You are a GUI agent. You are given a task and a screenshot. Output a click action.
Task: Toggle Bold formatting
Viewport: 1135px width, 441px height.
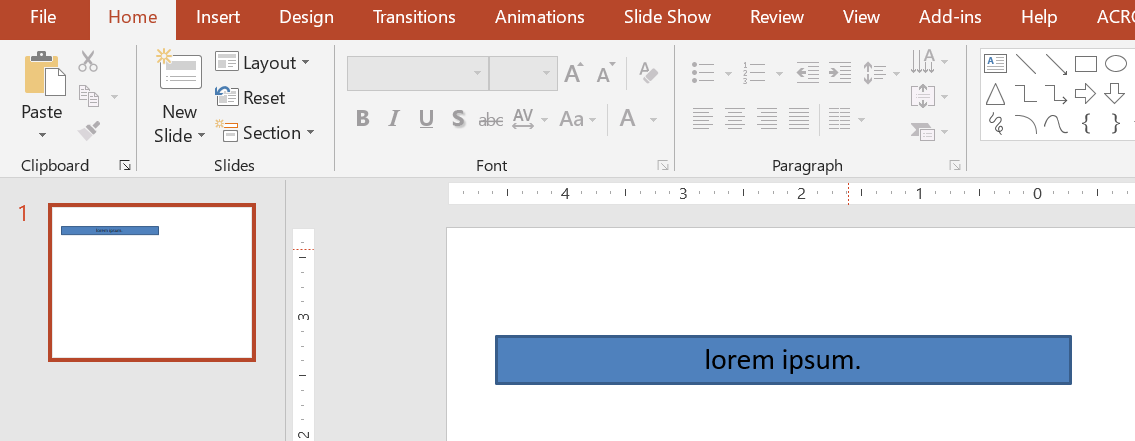coord(363,119)
